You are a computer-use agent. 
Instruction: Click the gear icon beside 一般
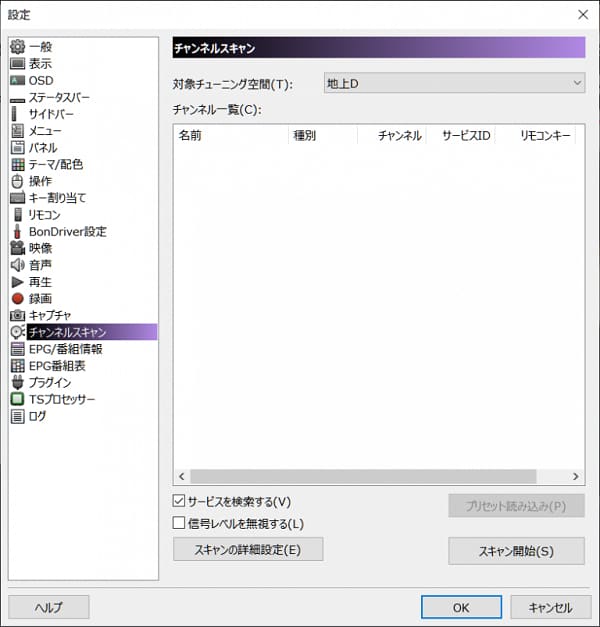(x=17, y=47)
